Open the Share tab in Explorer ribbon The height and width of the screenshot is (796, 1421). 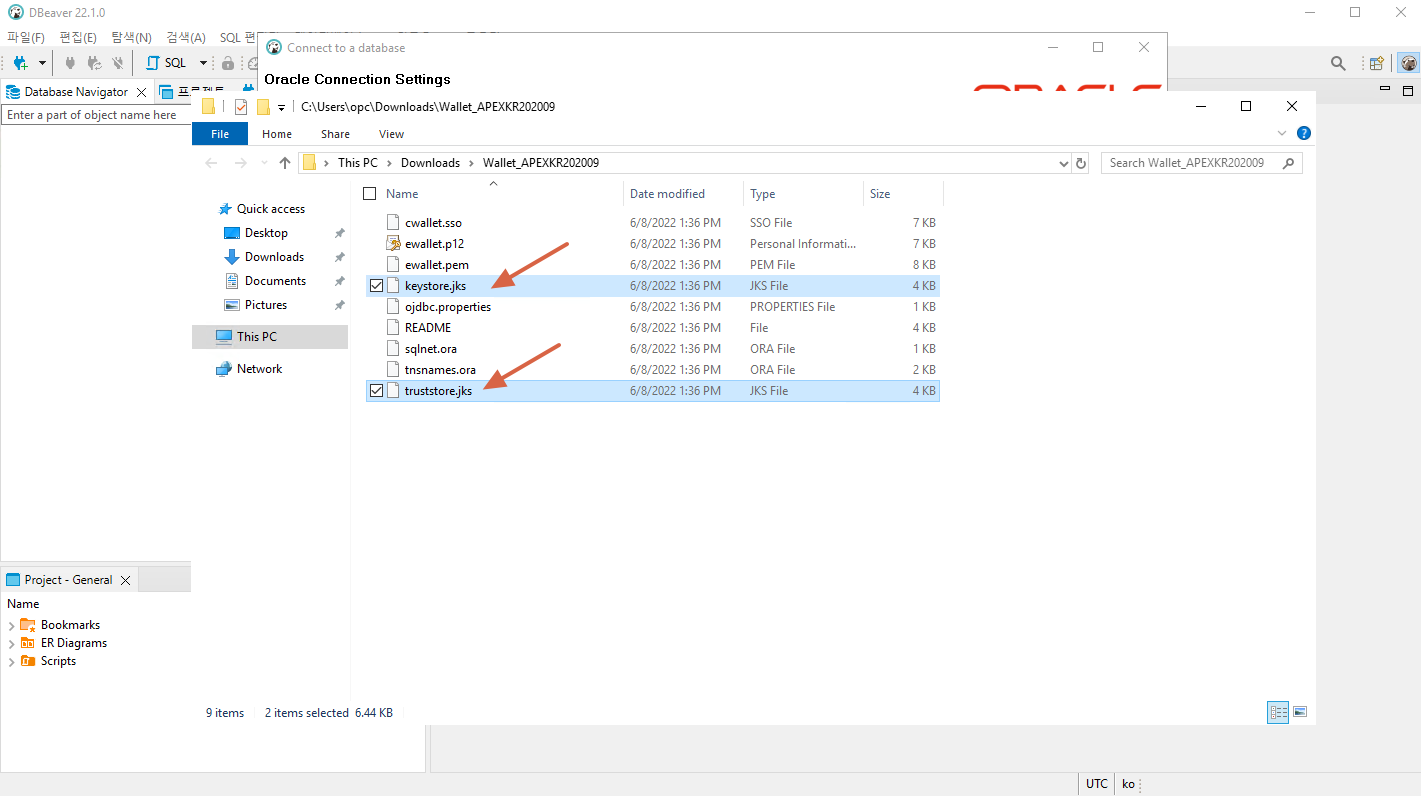point(335,134)
